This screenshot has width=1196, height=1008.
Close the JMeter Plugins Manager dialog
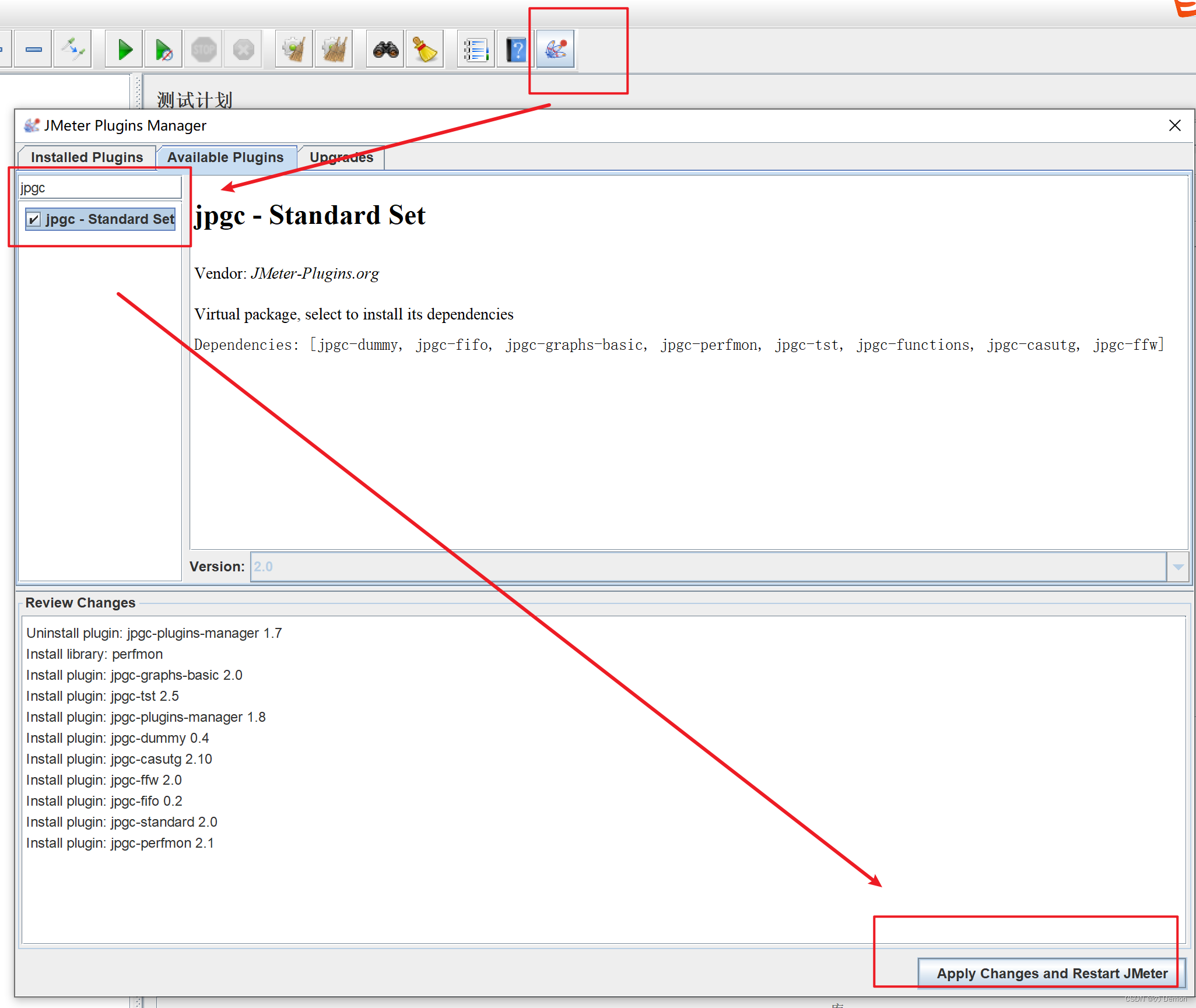(1174, 125)
